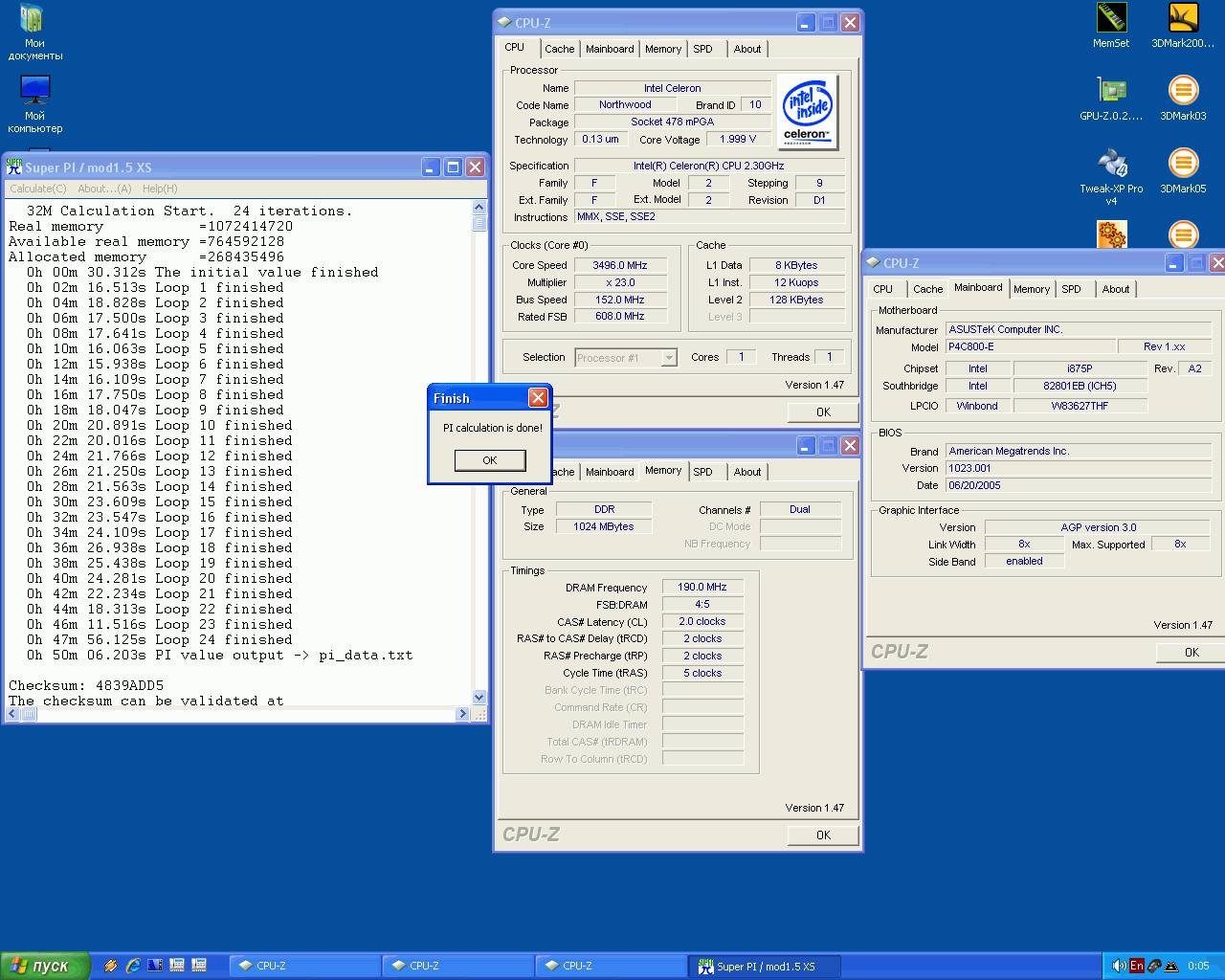
Task: Click the Multiplier value x 23.0
Action: (619, 283)
